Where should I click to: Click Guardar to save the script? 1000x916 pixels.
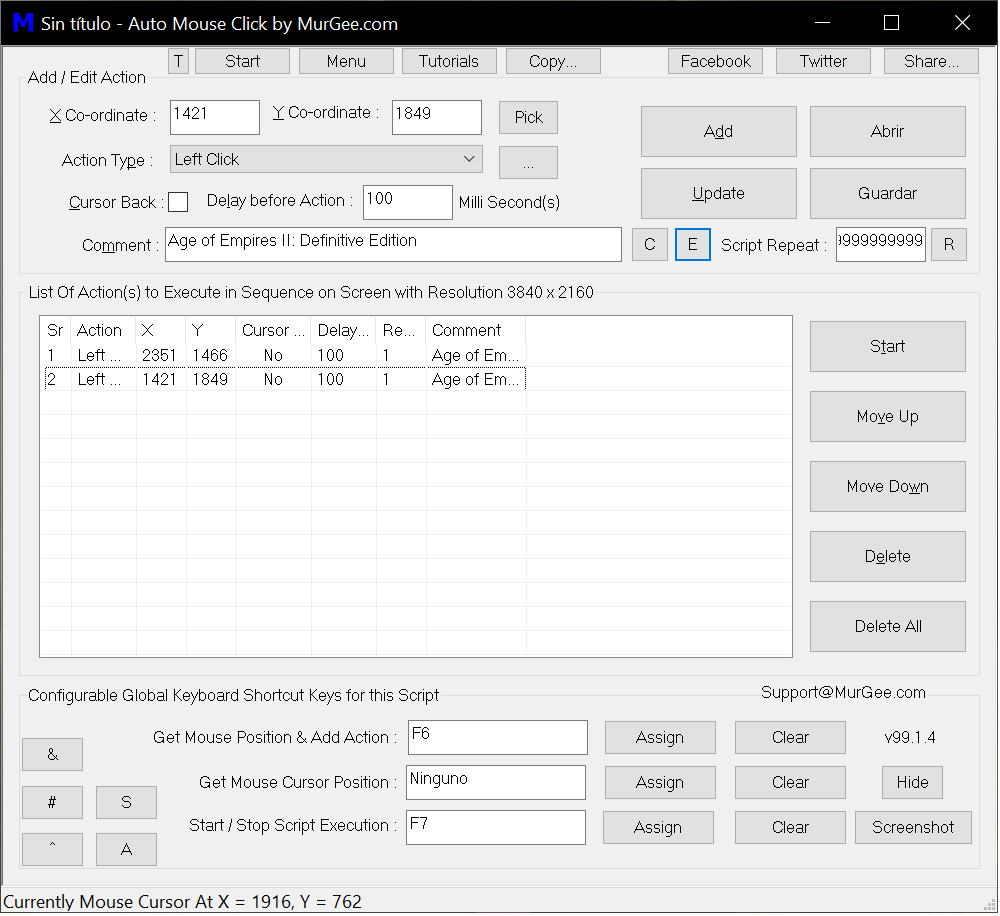pyautogui.click(x=888, y=193)
